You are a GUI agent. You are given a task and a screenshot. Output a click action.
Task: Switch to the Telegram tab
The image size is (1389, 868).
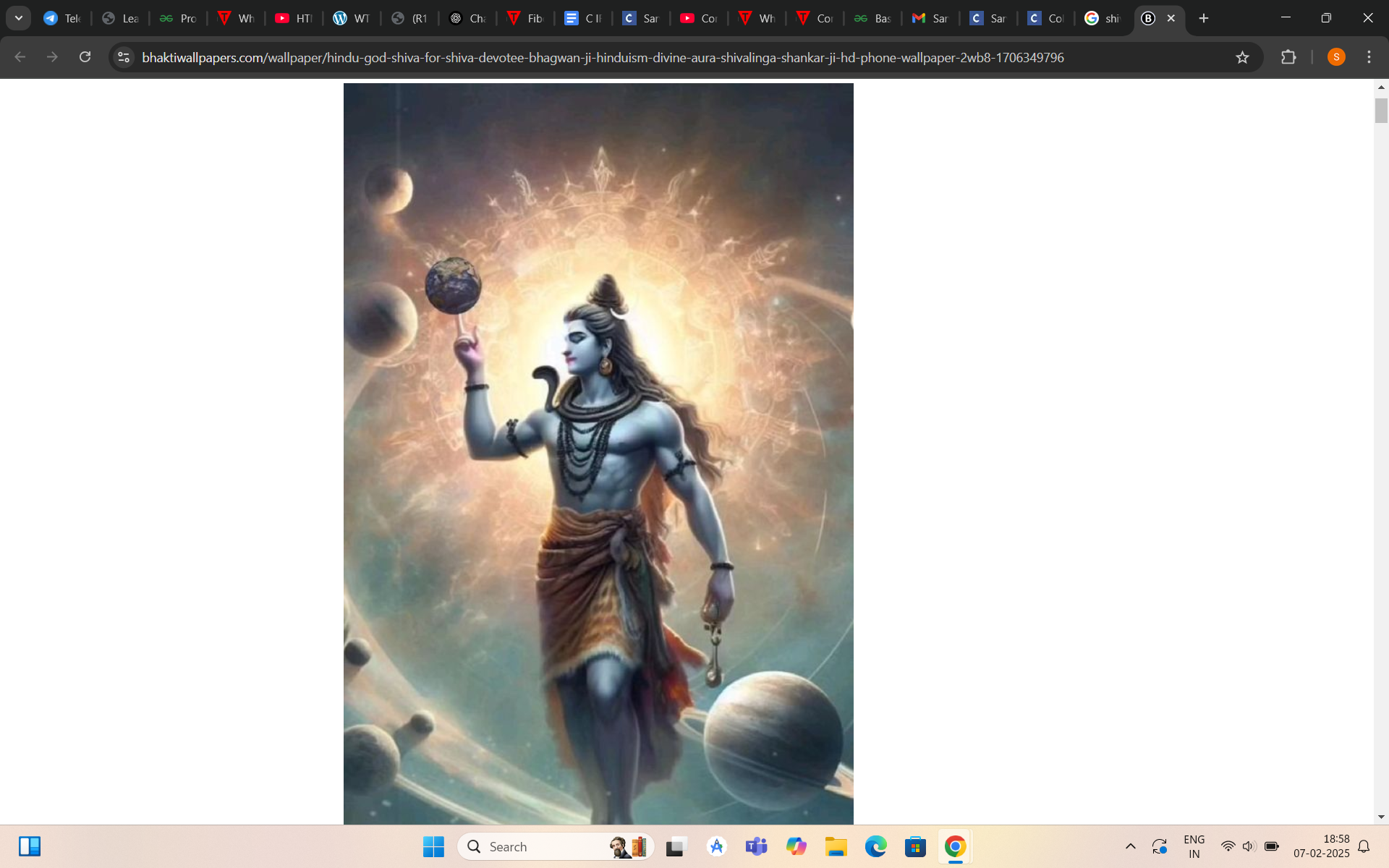62,18
